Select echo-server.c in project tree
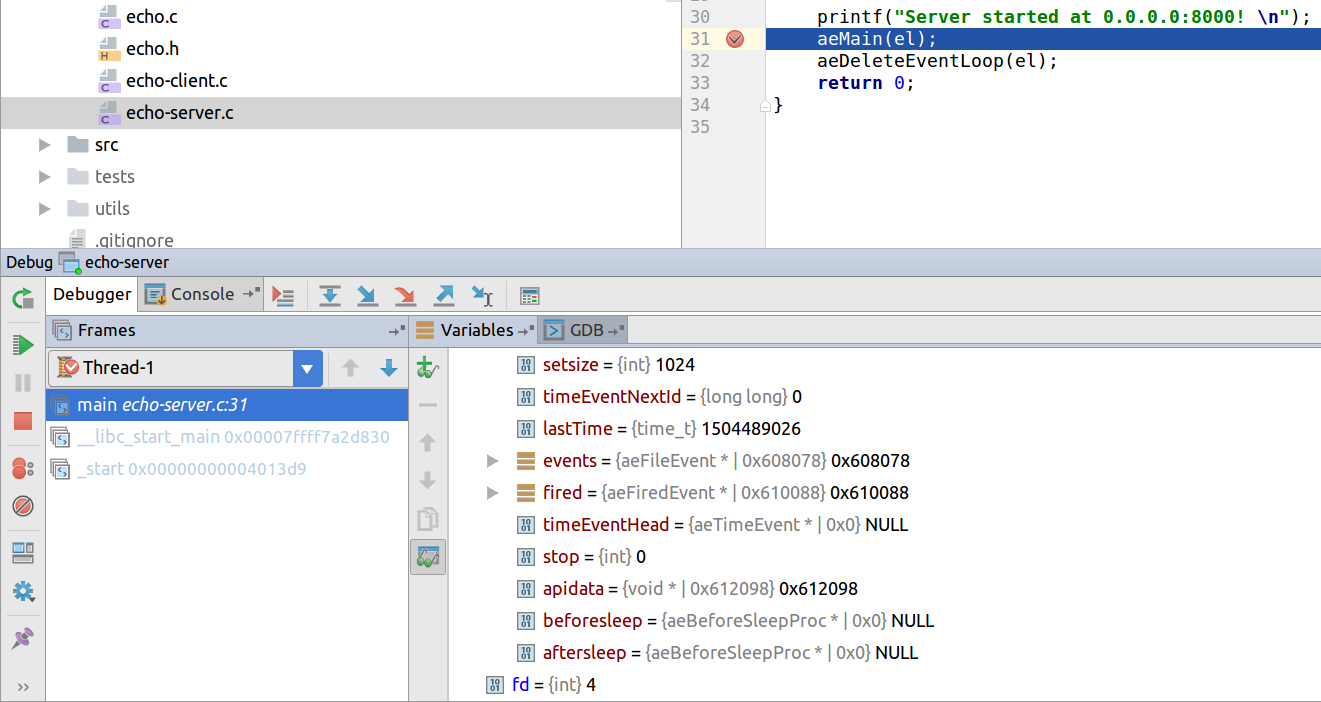1321x702 pixels. [x=340, y=113]
